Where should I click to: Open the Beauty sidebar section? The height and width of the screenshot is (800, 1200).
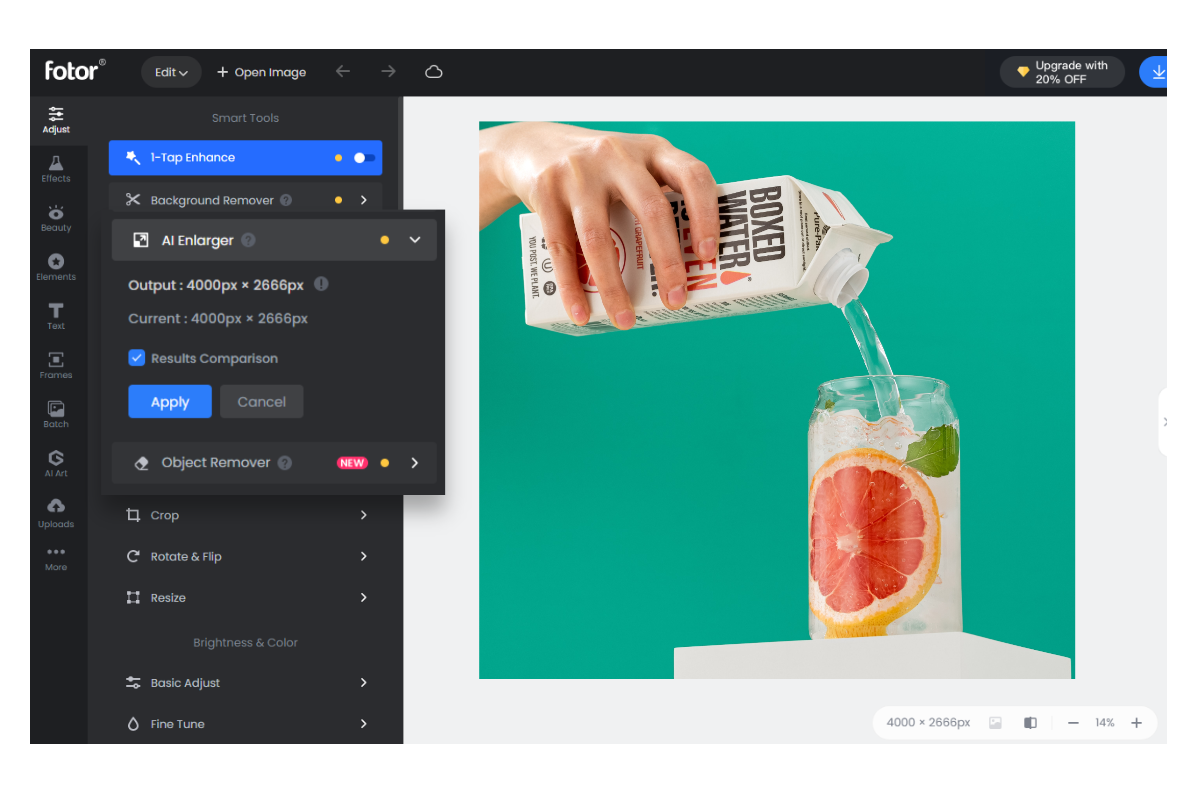[x=56, y=218]
